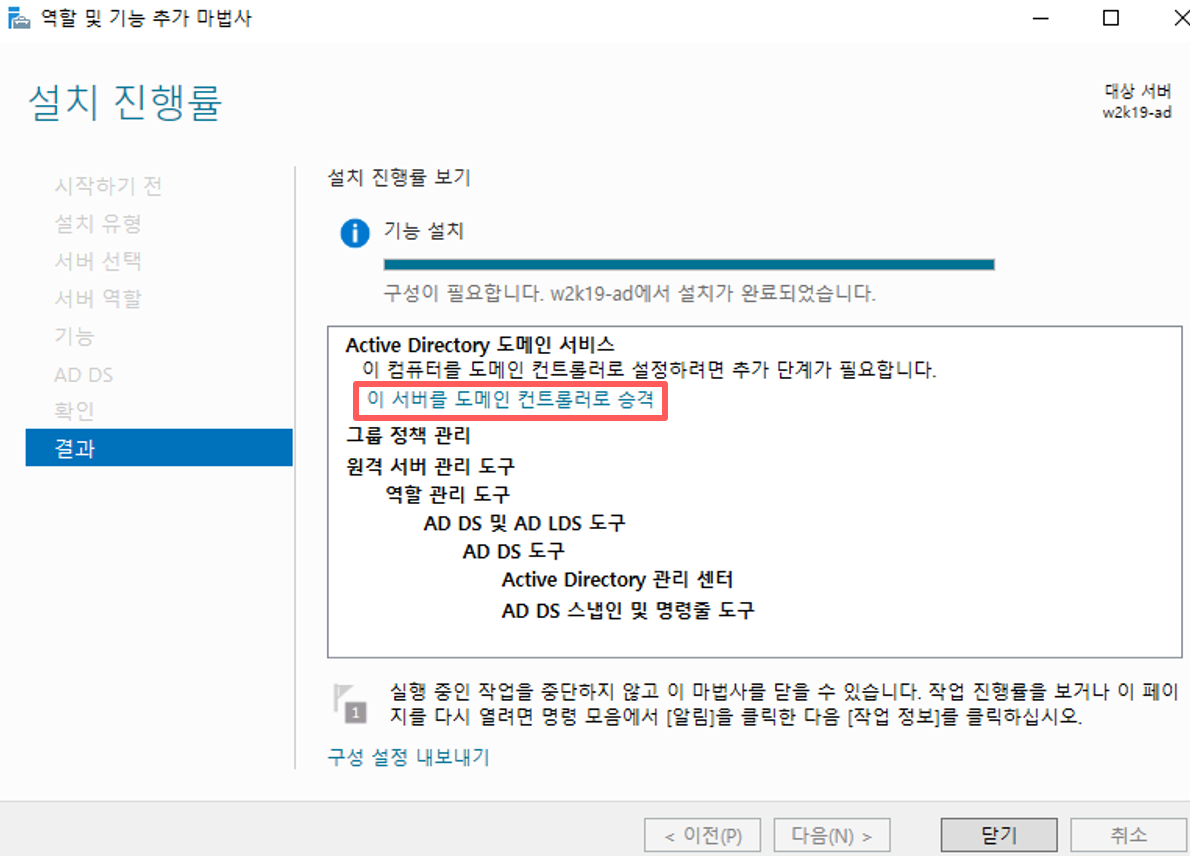Viewport: 1190px width, 856px height.
Task: Click 그룹 정책 관리 entry
Action: click(x=408, y=435)
